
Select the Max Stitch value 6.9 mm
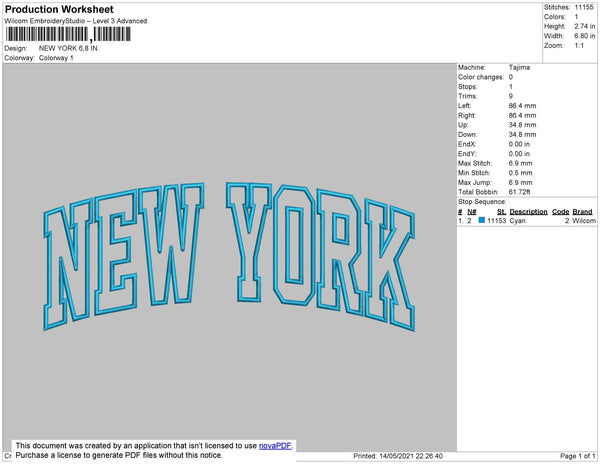point(520,163)
